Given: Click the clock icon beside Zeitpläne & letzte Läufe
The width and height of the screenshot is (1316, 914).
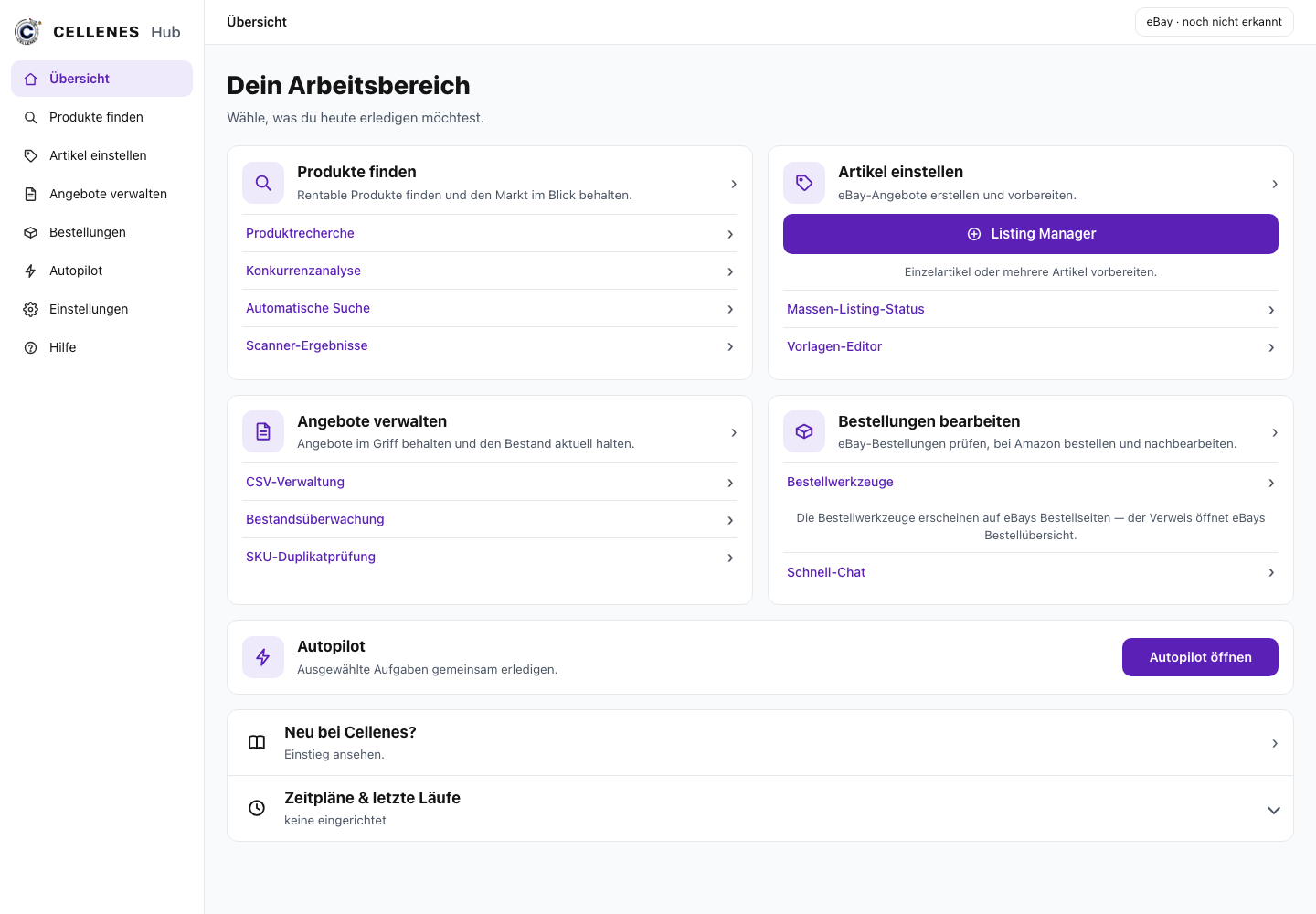Looking at the screenshot, I should (257, 808).
